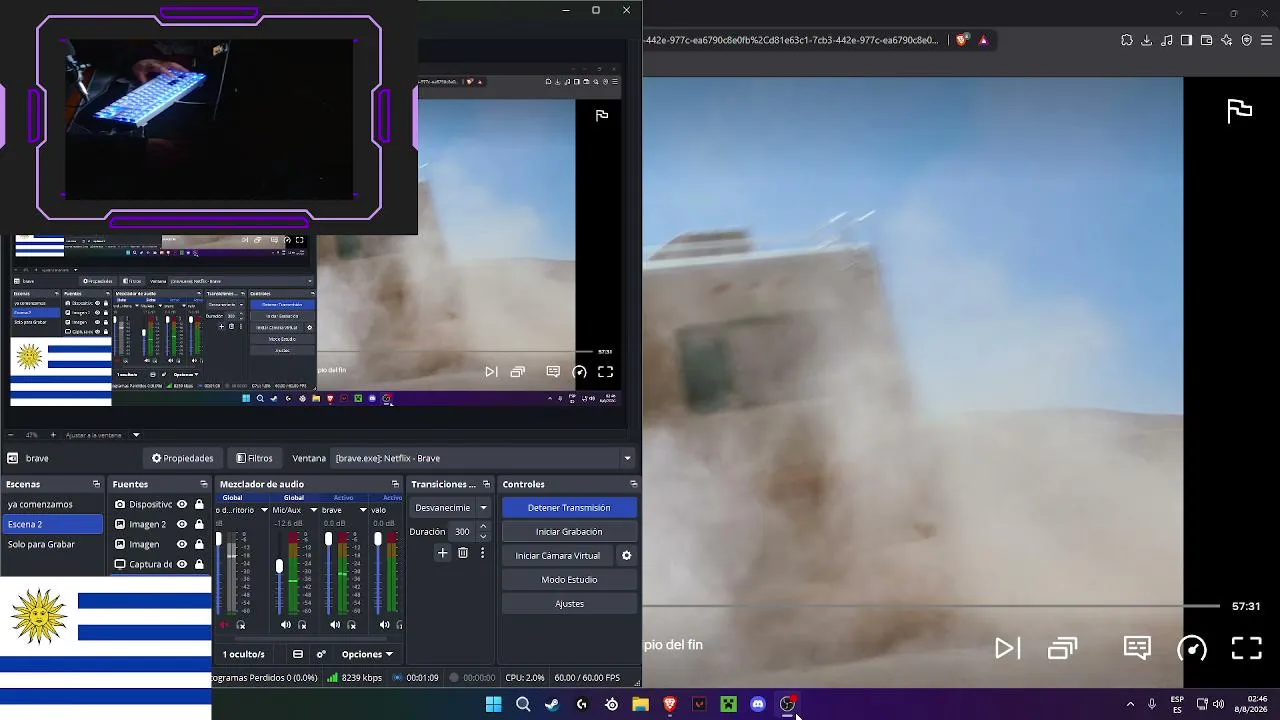Image resolution: width=1280 pixels, height=720 pixels.
Task: Toggle lock on the Imagen source
Action: click(x=199, y=544)
